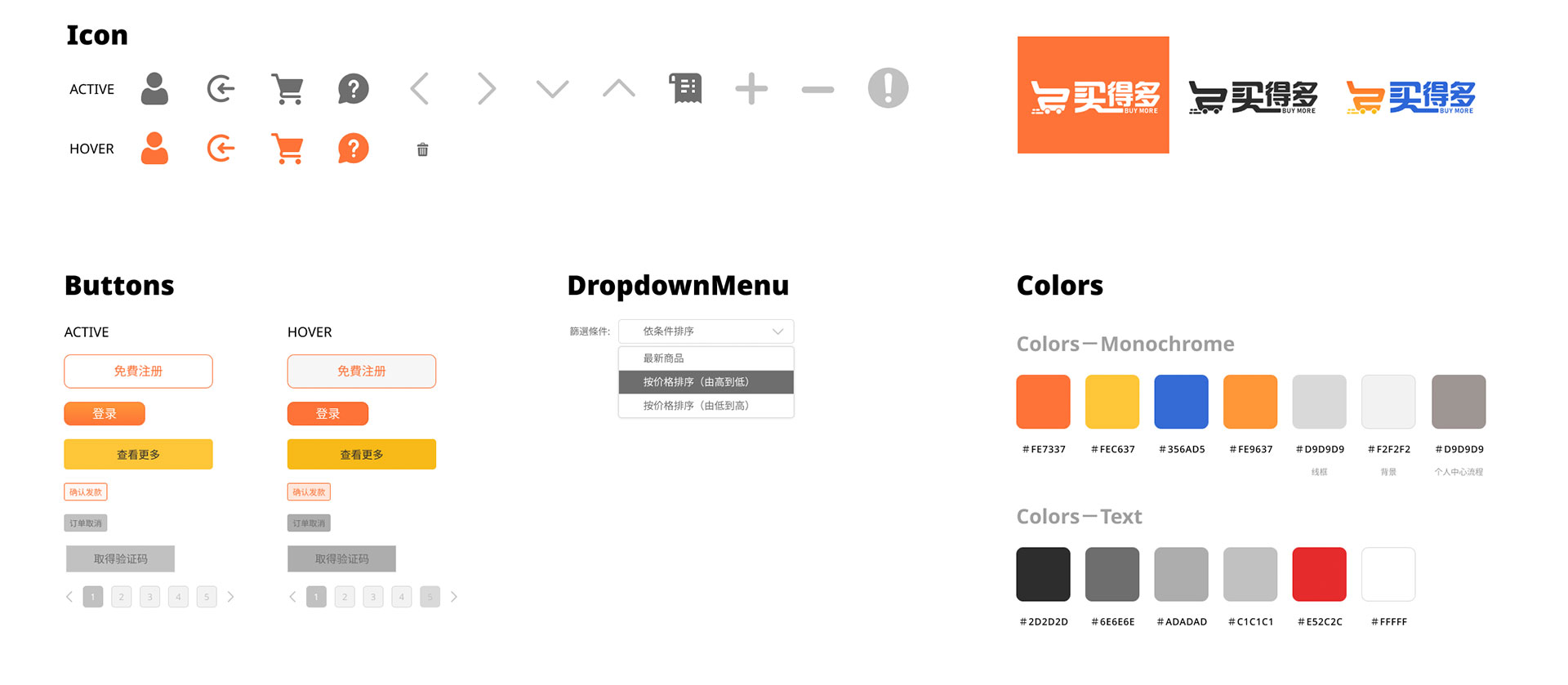1568x685 pixels.
Task: Click the HOVER gray 订单取消 button
Action: [309, 523]
